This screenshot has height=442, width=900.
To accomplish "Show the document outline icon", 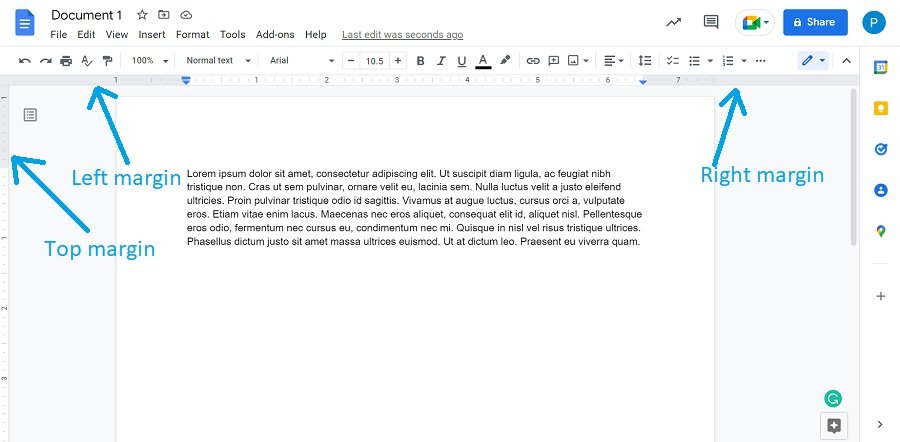I will click(x=31, y=115).
